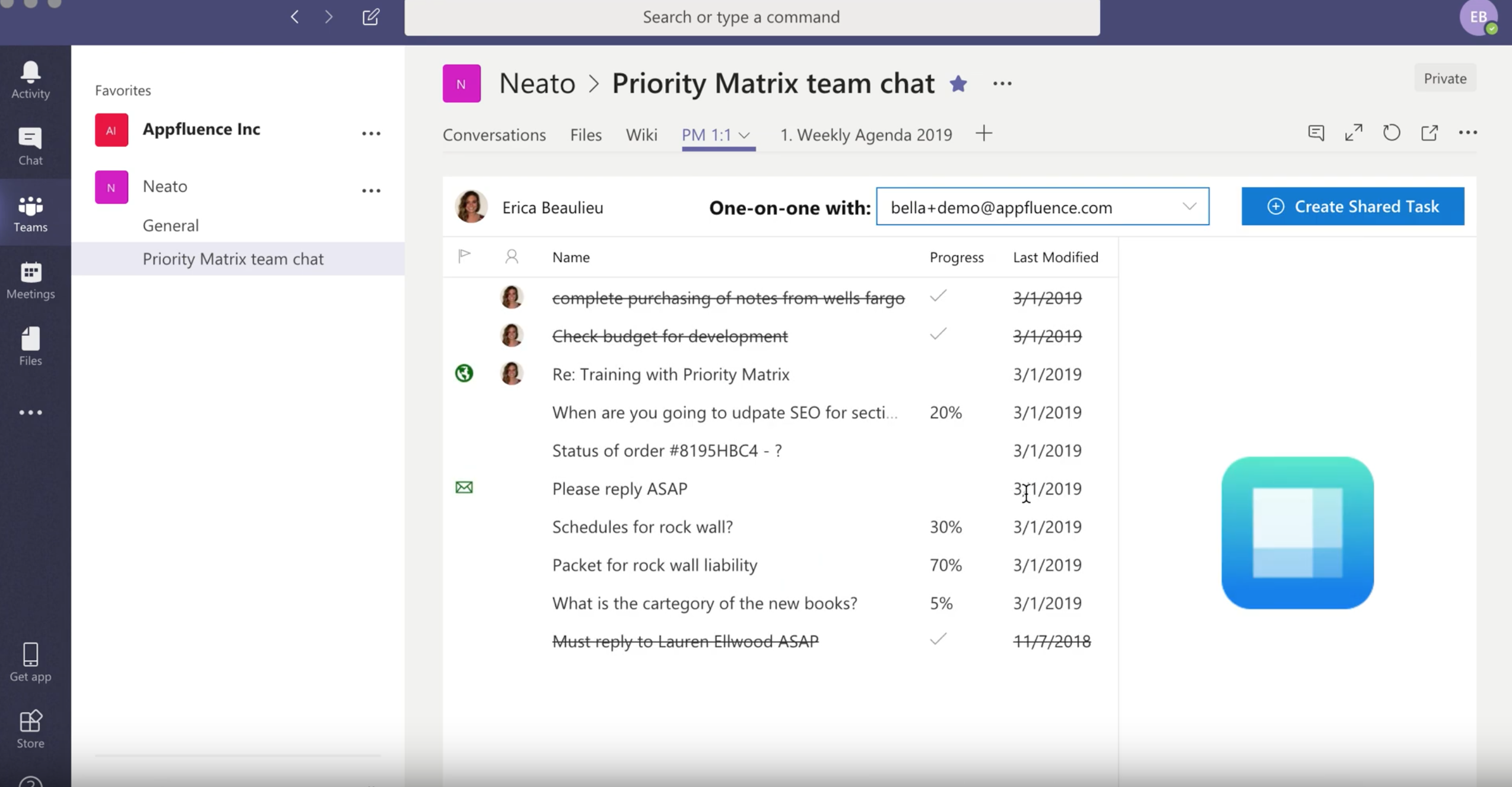Open Files from the sidebar
Image resolution: width=1512 pixels, height=787 pixels.
tap(30, 345)
